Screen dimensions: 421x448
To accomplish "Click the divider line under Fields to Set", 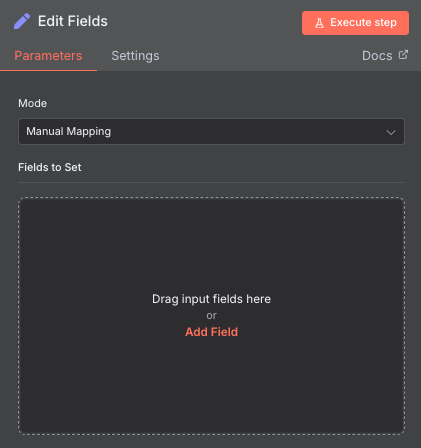I will 211,182.
